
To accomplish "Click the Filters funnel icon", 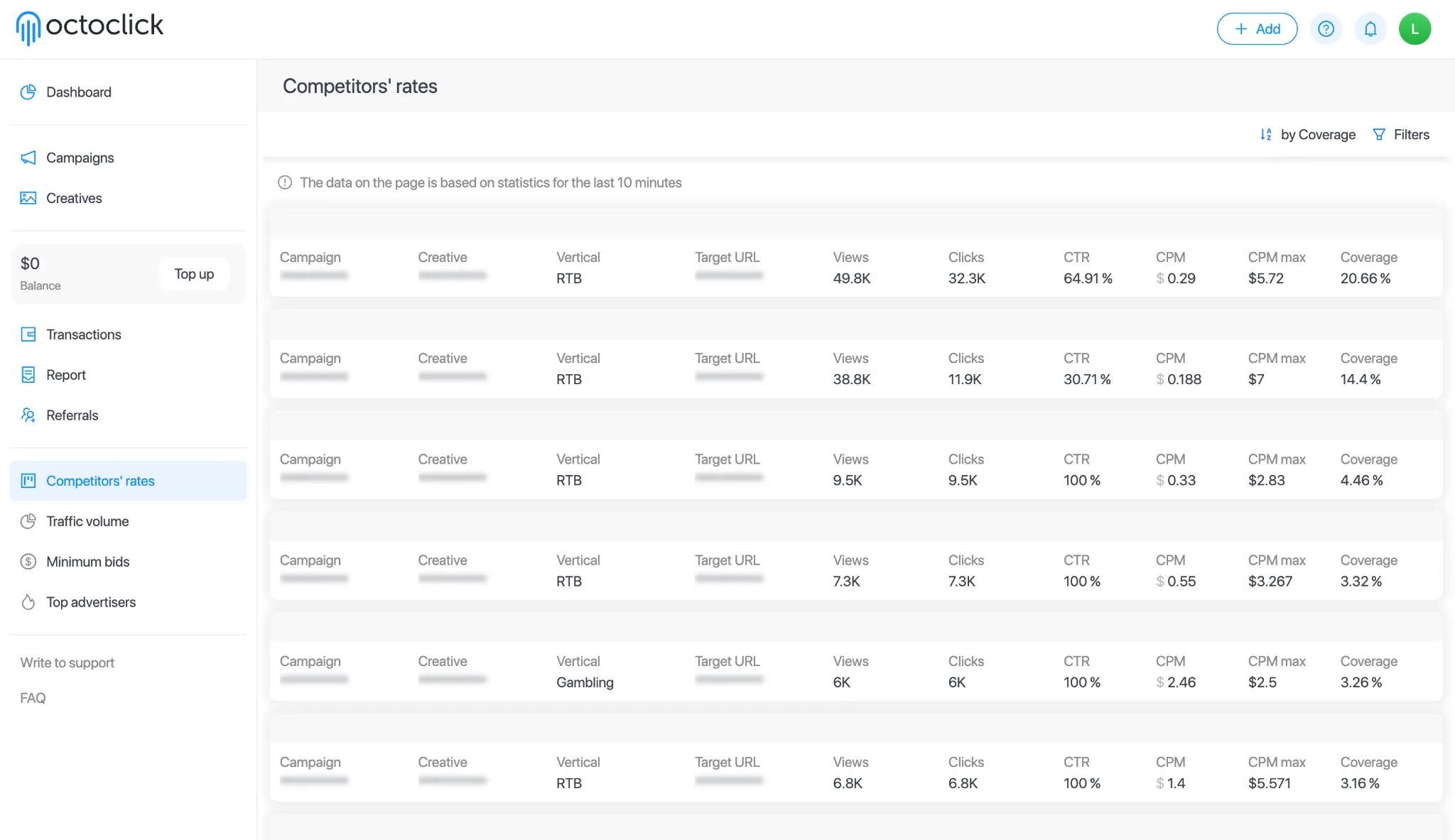I will pos(1379,134).
